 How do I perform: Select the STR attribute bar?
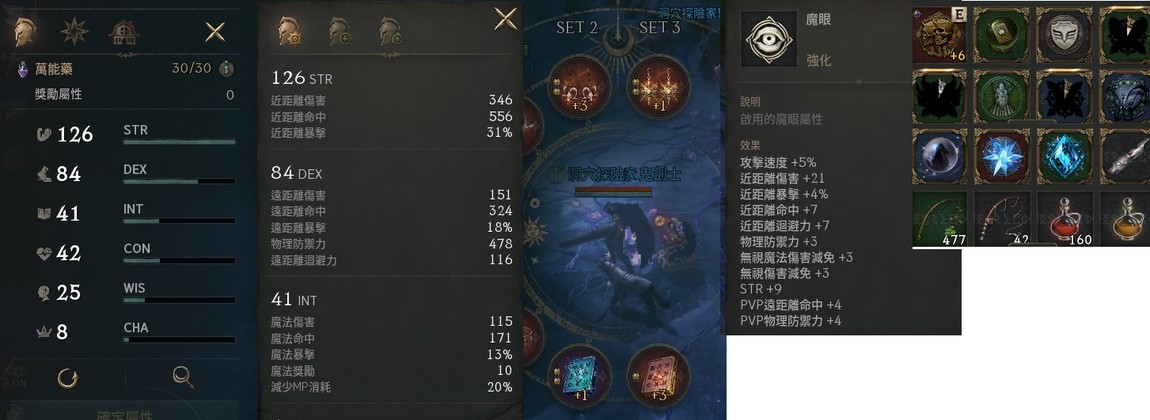click(x=179, y=141)
